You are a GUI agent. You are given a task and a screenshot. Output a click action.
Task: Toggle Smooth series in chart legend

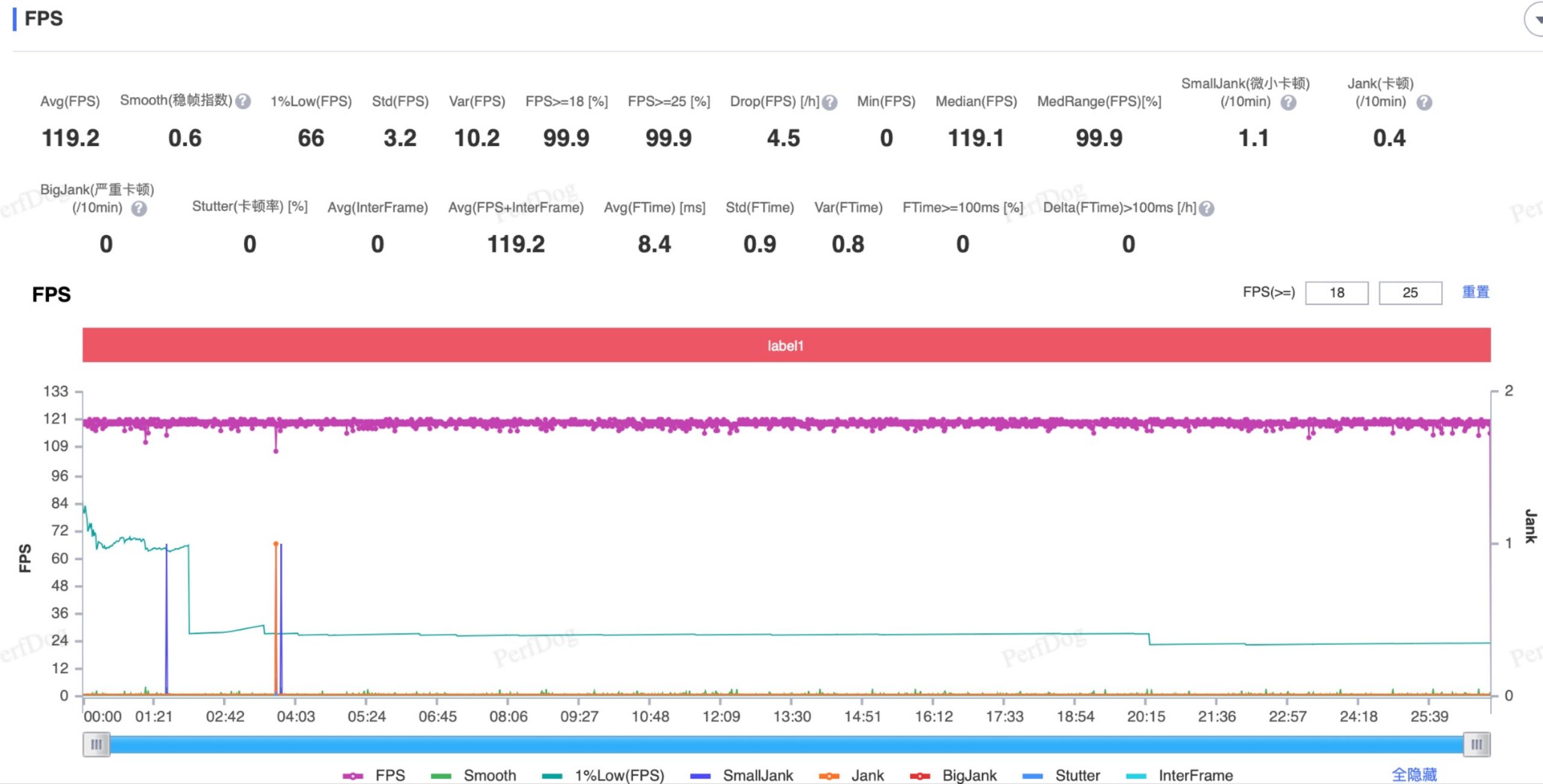pyautogui.click(x=474, y=775)
